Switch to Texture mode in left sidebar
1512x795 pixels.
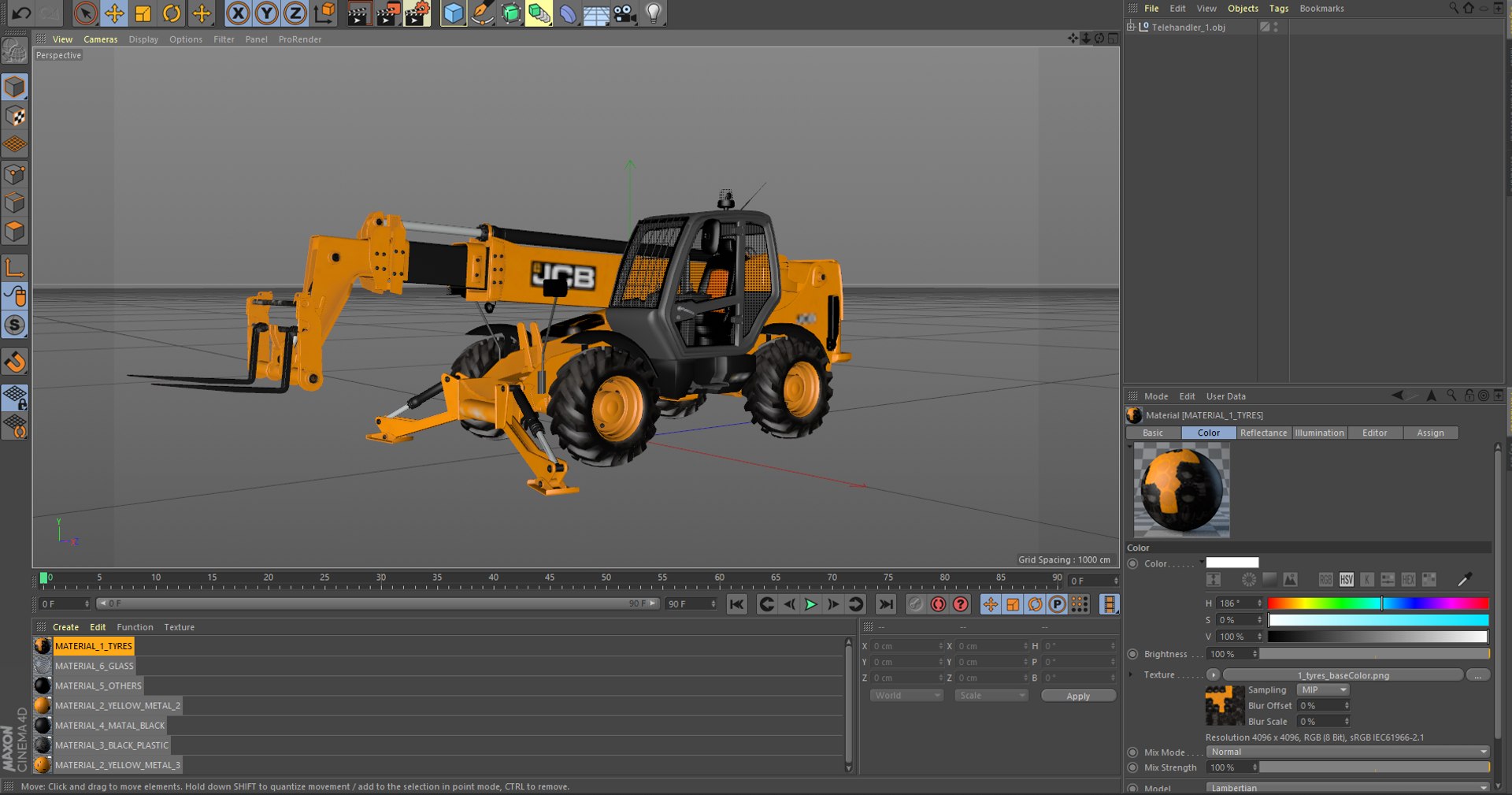(15, 116)
